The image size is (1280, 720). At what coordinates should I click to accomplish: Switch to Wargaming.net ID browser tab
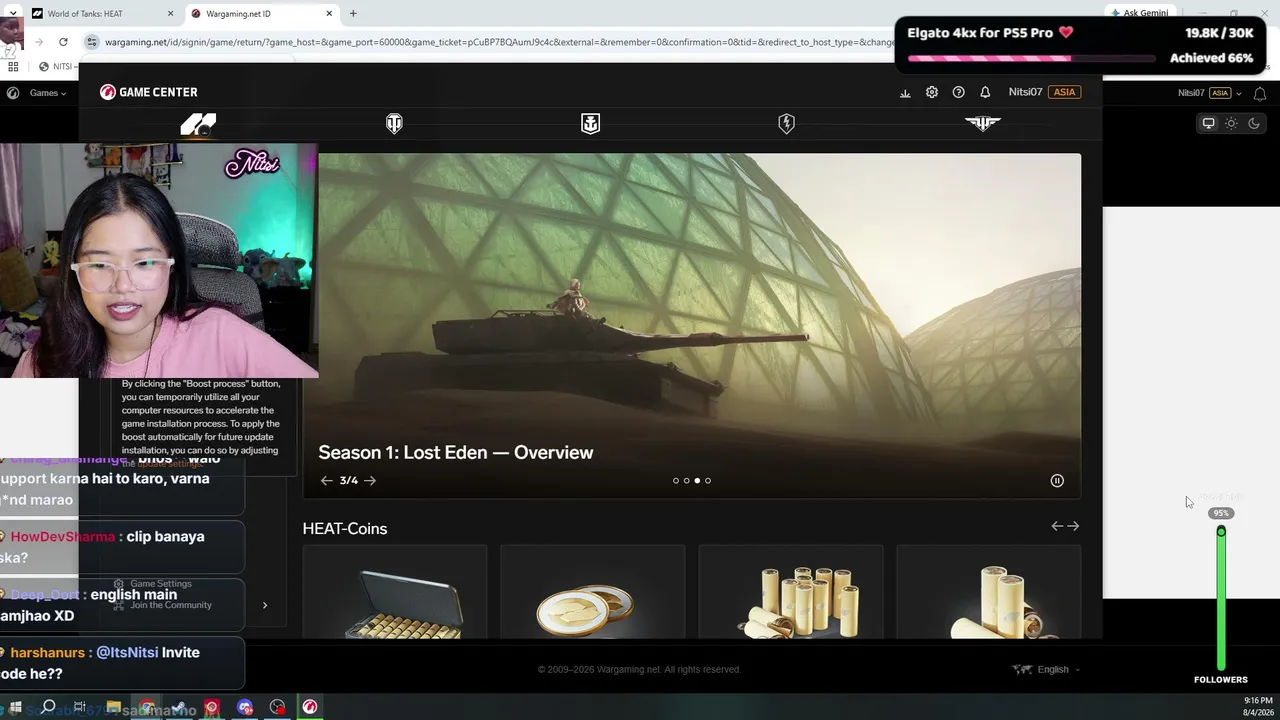[x=260, y=14]
